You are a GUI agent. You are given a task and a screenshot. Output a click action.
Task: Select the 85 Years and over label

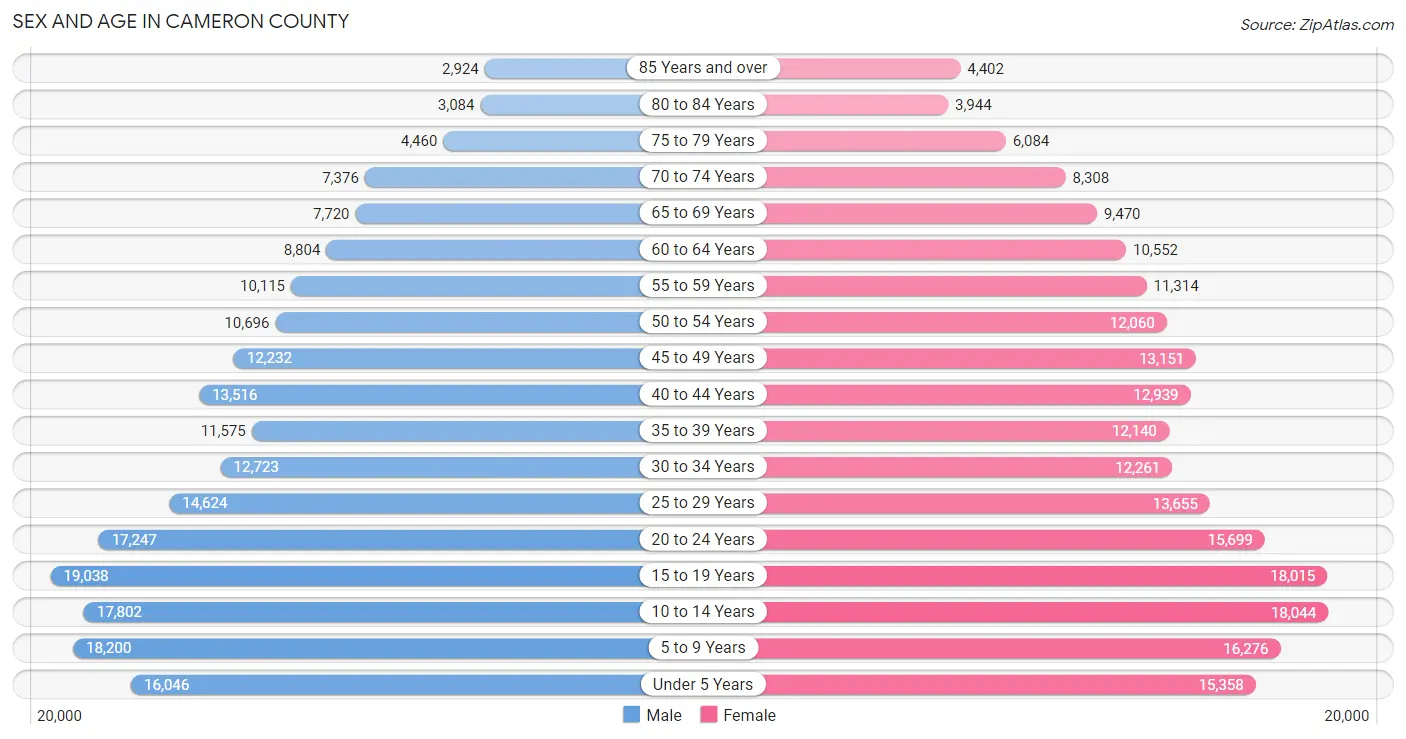(x=703, y=68)
